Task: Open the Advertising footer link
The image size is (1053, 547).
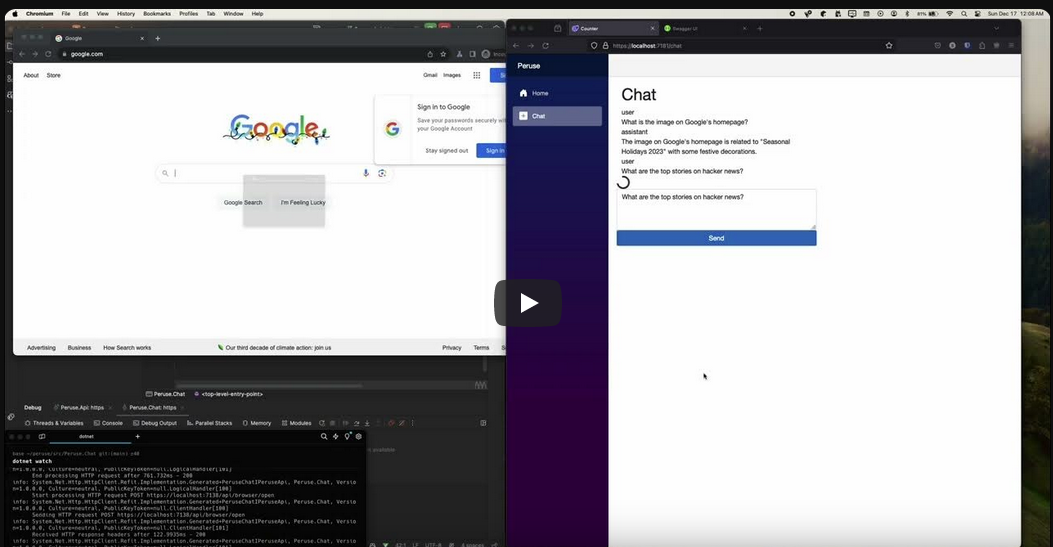Action: [x=41, y=348]
